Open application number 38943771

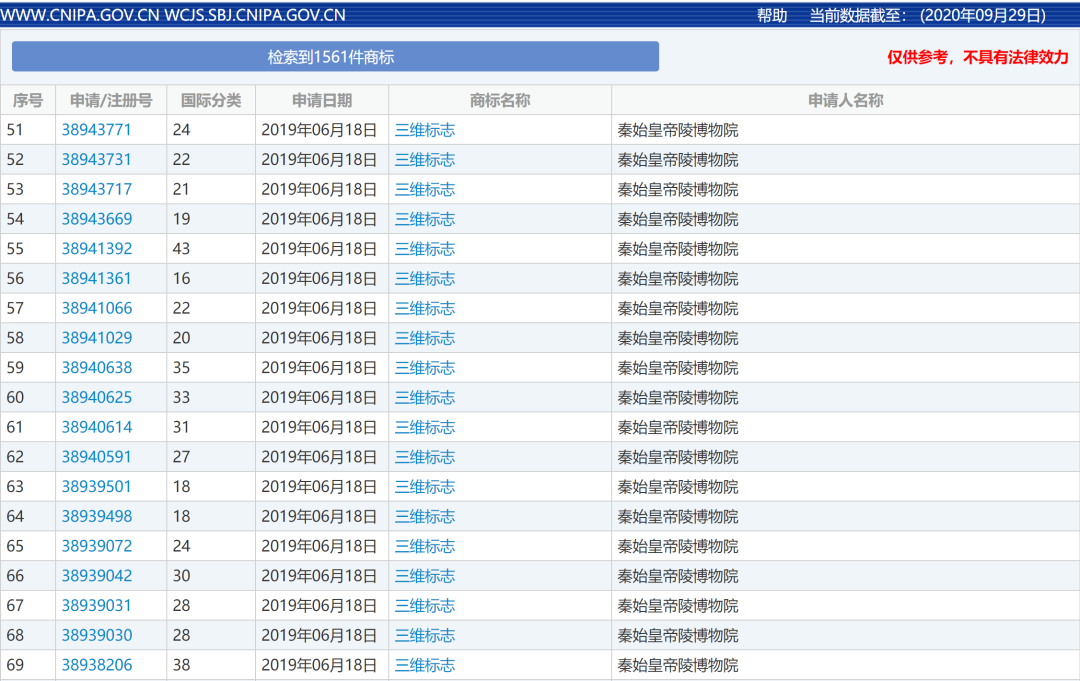tap(97, 130)
